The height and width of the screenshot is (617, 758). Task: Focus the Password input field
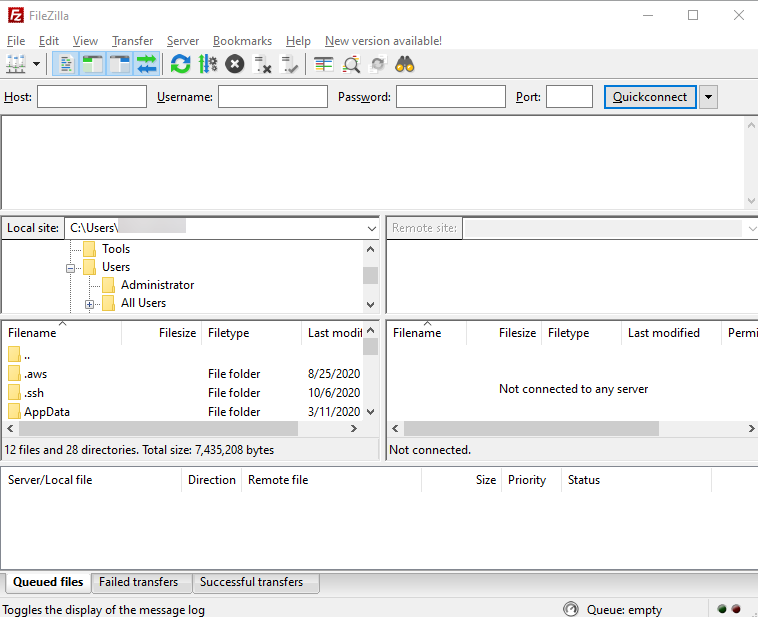click(x=451, y=97)
